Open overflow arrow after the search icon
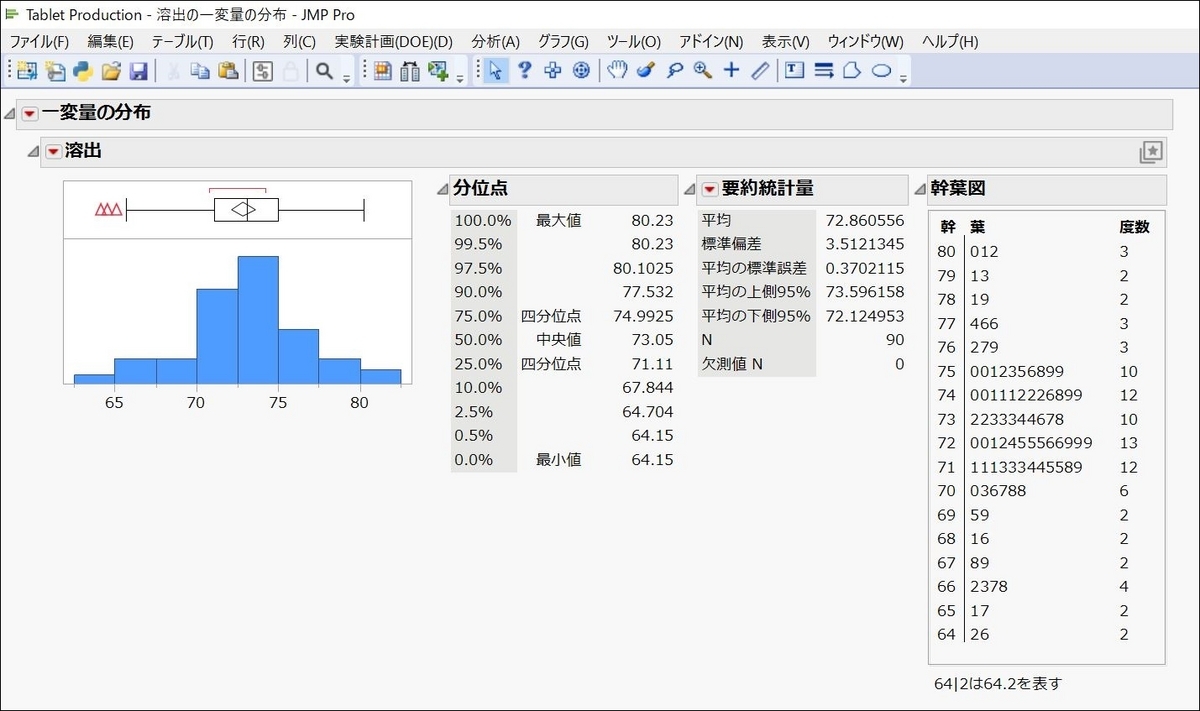The height and width of the screenshot is (711, 1200). (346, 77)
